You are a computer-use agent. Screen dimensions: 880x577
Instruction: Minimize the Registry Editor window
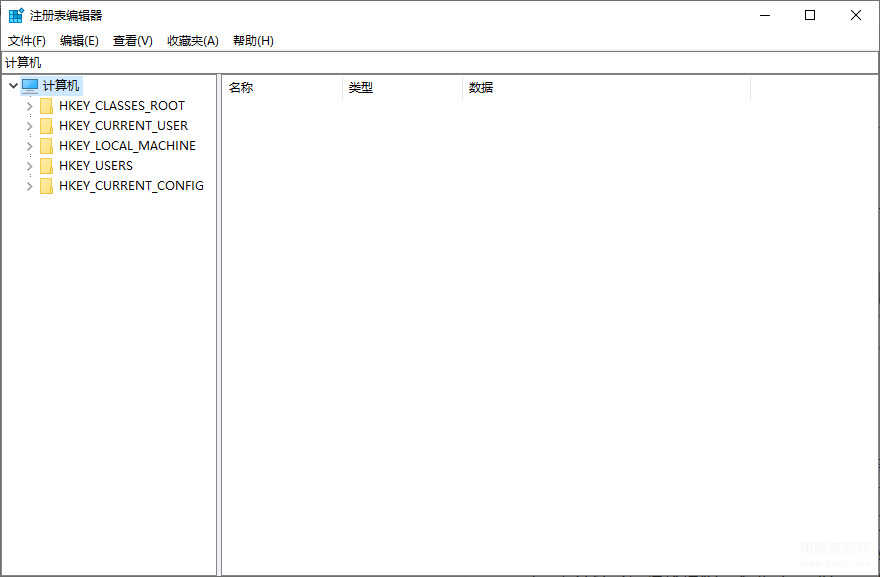pyautogui.click(x=765, y=15)
